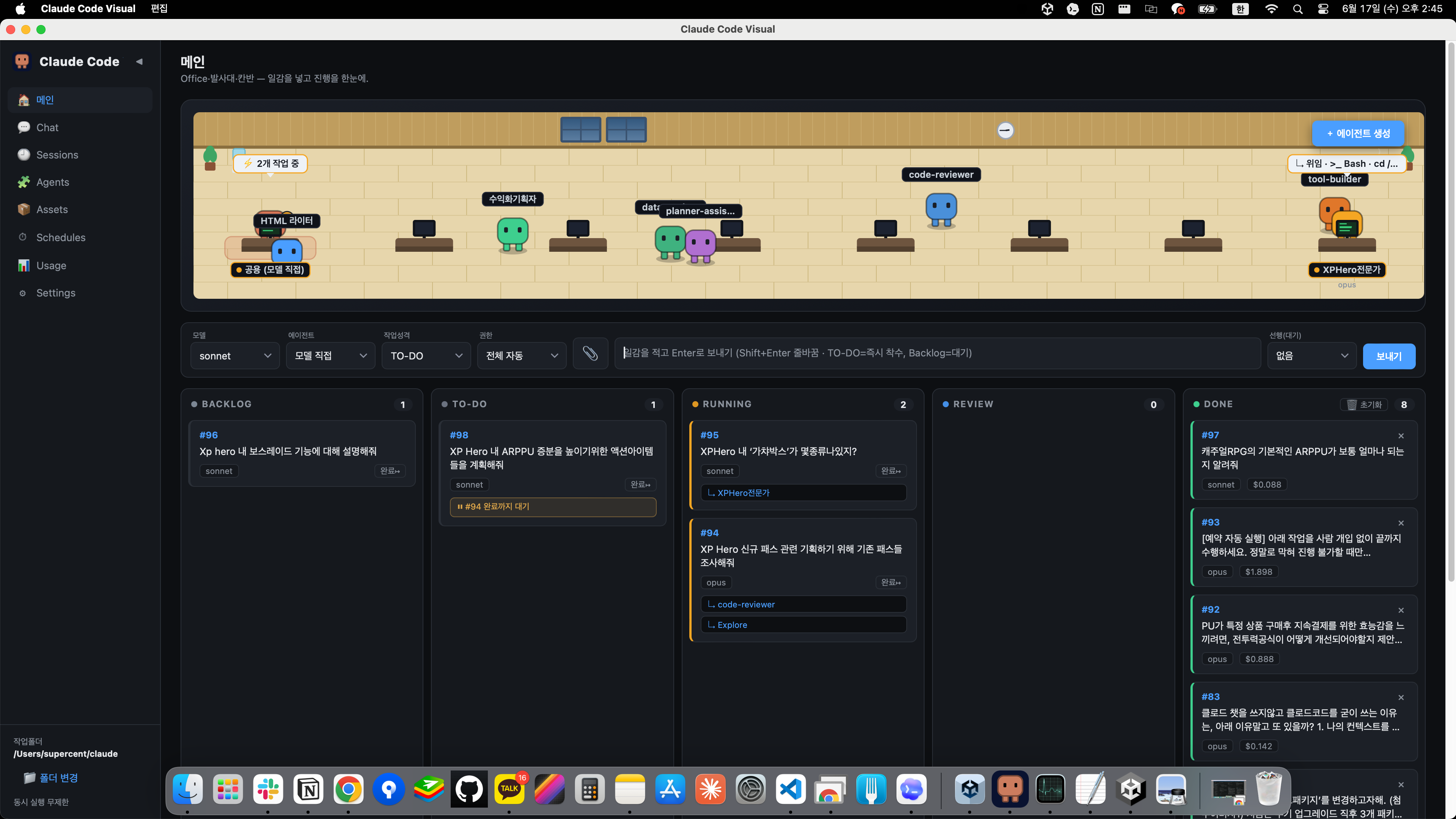Dismiss done task #97 with X

coord(1401,436)
